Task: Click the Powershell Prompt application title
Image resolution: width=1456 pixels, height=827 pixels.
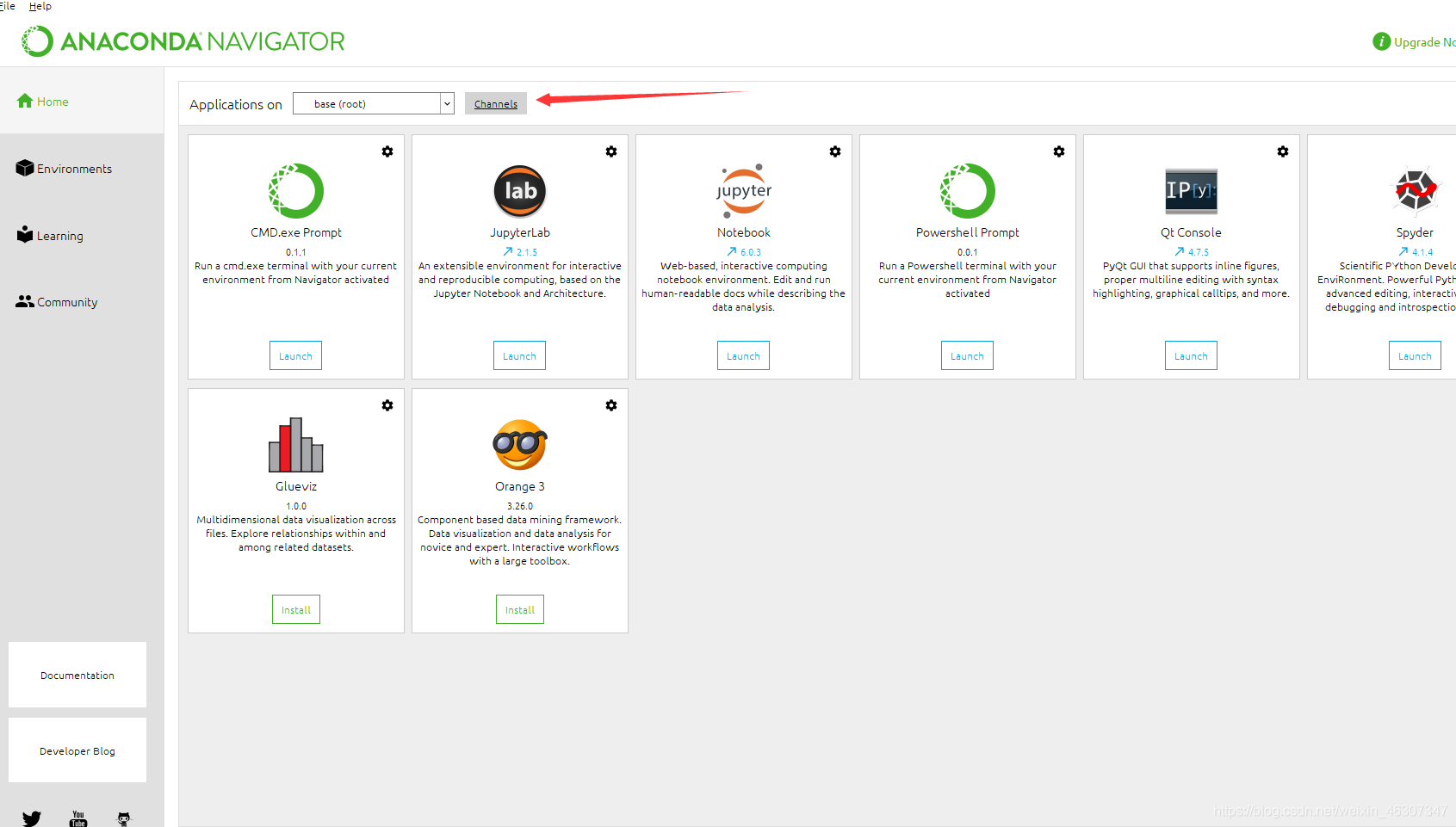Action: (x=968, y=232)
